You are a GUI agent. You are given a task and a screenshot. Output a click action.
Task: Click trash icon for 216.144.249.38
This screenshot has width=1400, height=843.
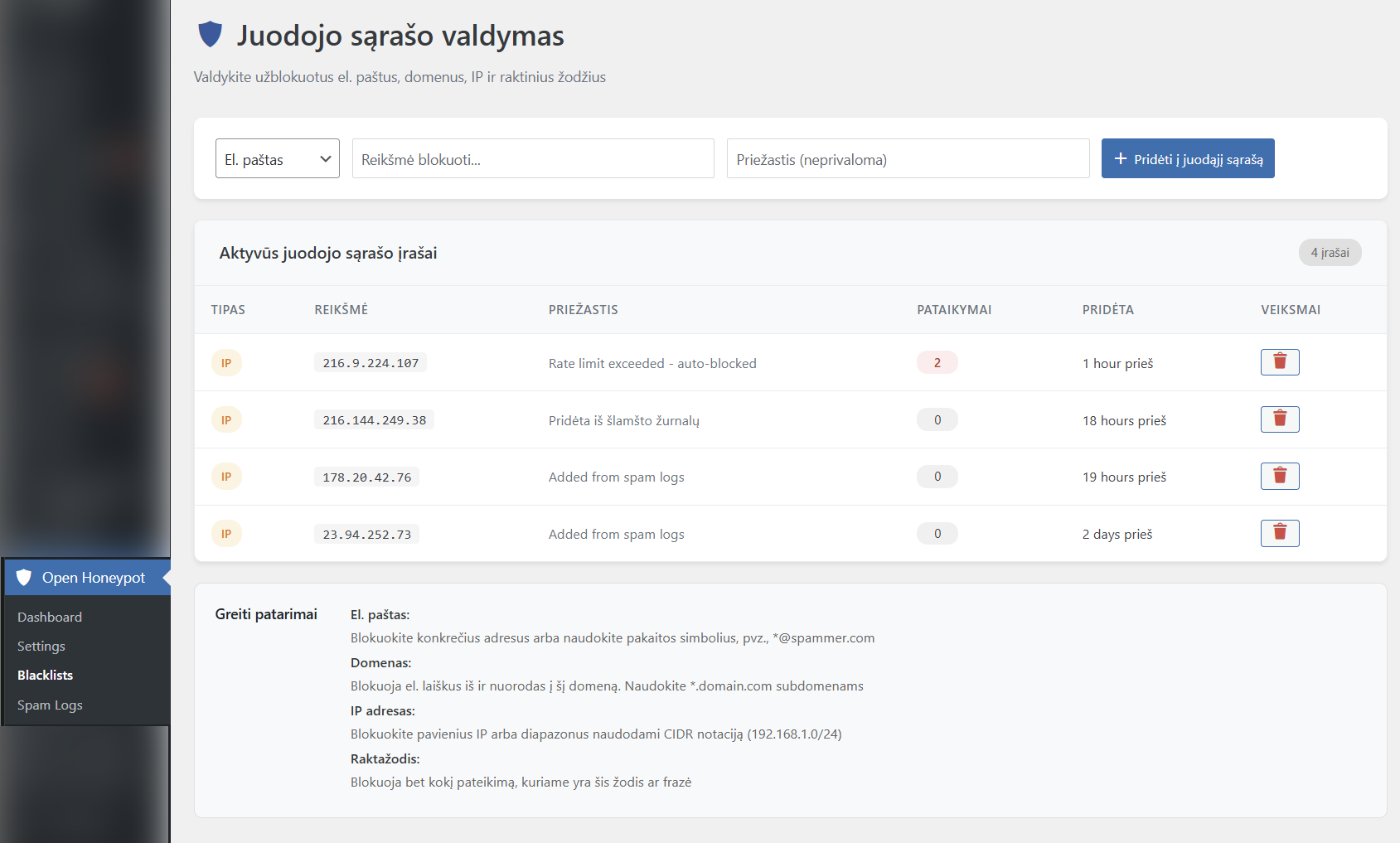pos(1279,419)
